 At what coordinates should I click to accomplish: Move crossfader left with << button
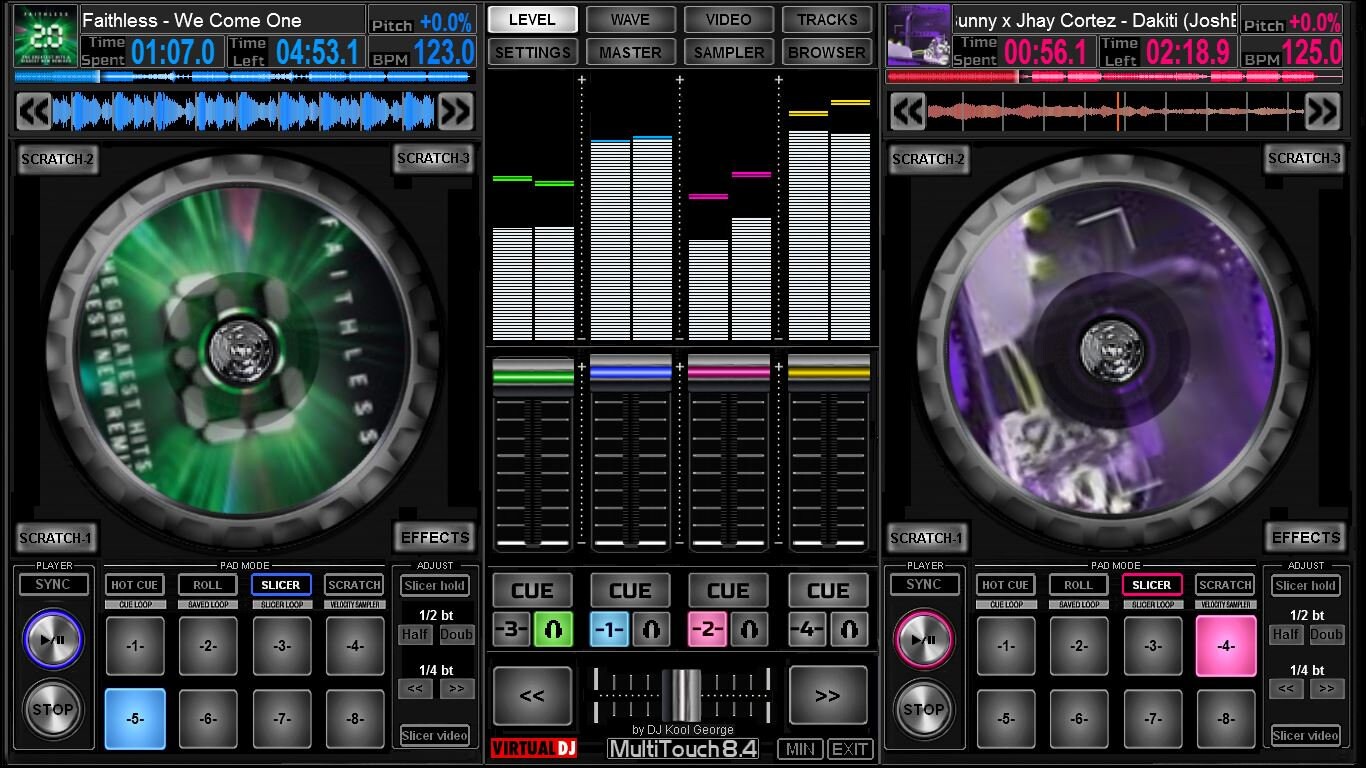coord(532,696)
